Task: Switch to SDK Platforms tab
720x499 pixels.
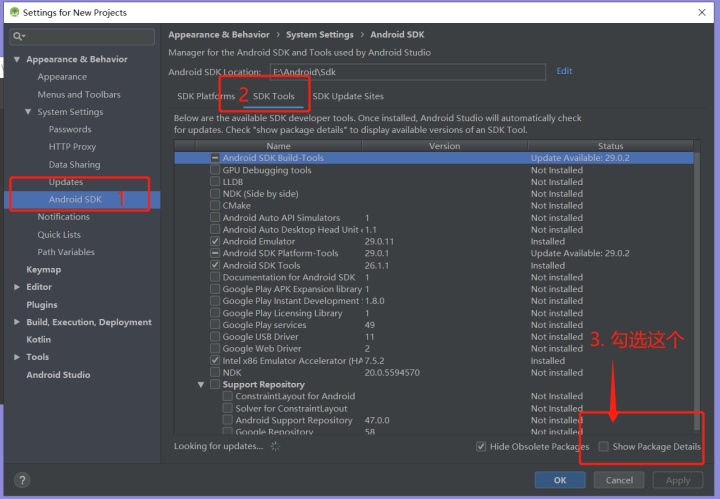Action: pos(206,96)
